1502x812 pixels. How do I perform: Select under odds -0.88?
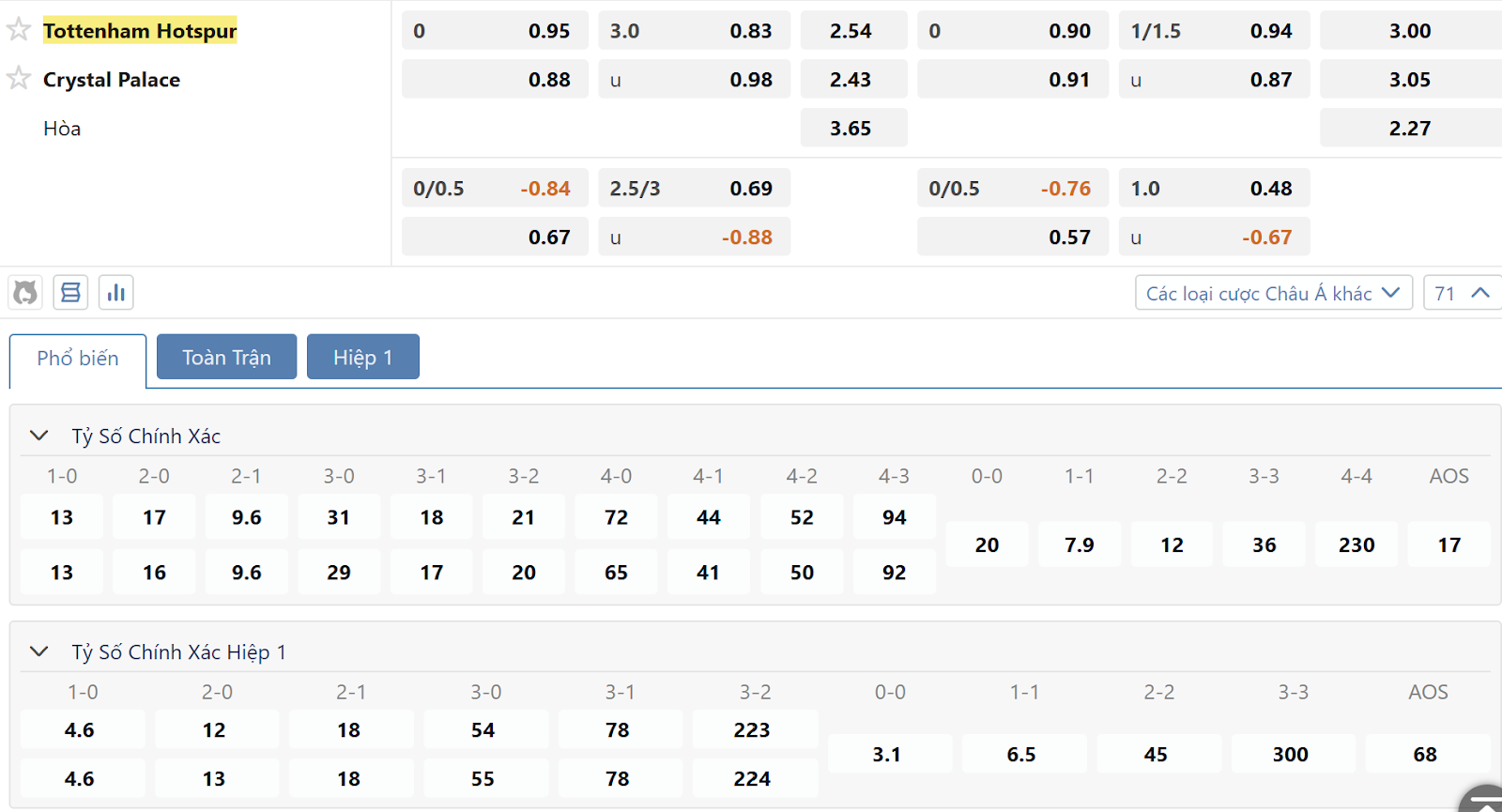pyautogui.click(x=694, y=237)
